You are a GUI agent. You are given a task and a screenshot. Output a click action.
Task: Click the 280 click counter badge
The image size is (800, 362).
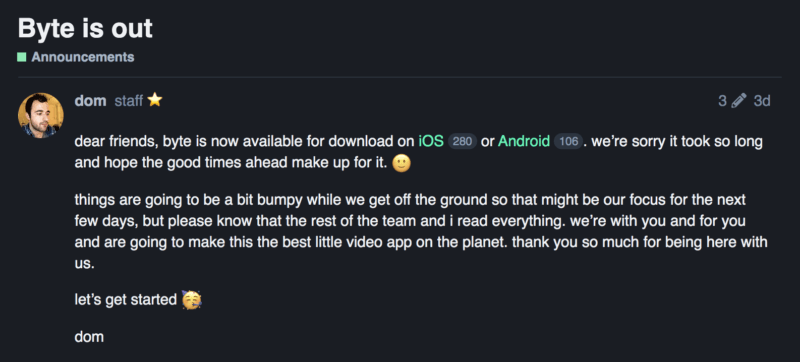pyautogui.click(x=462, y=142)
